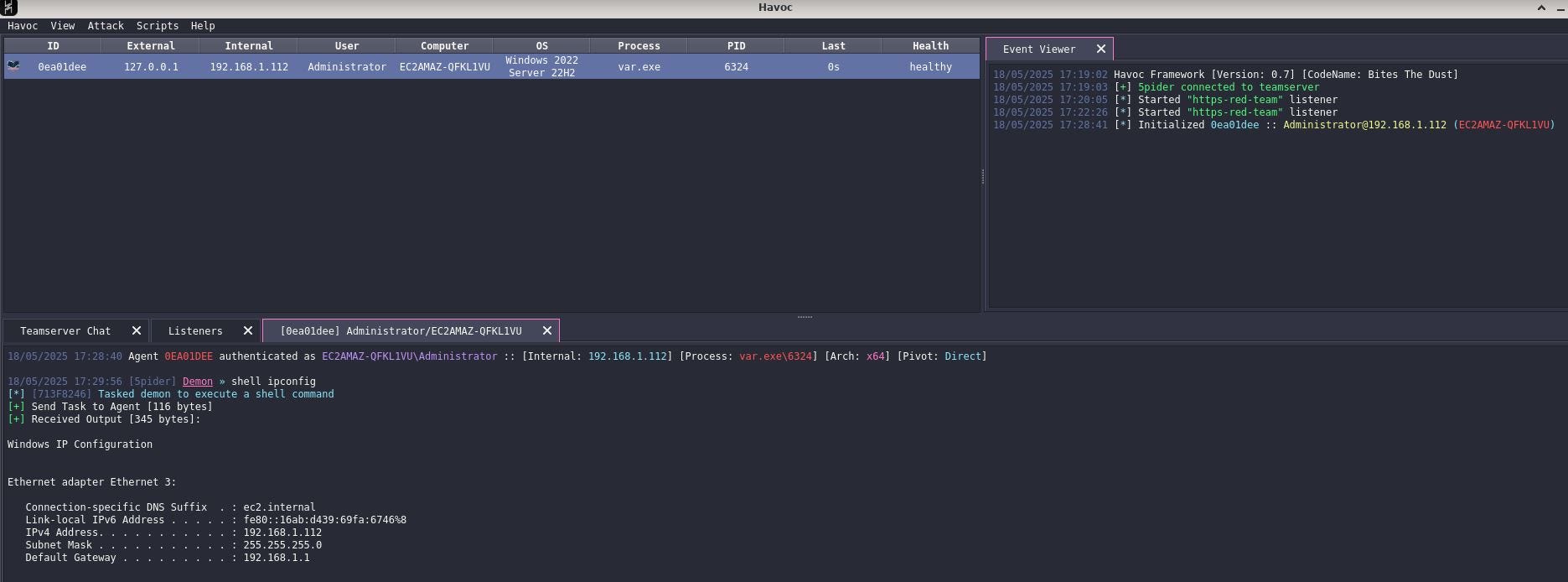Click the horizontal splitter handle above bottom tabs
This screenshot has height=582, width=1568.
[x=805, y=316]
